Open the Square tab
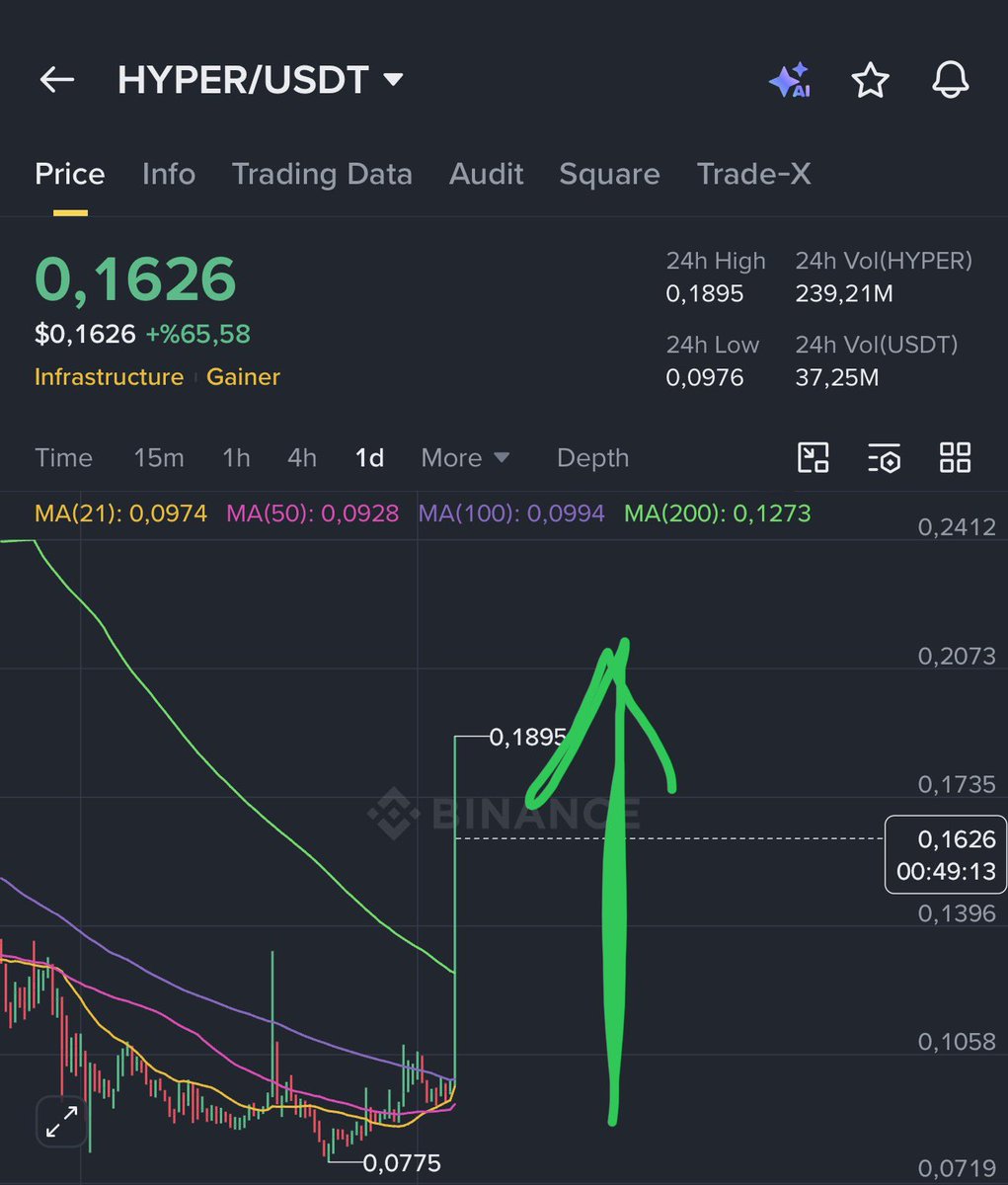 coord(609,175)
